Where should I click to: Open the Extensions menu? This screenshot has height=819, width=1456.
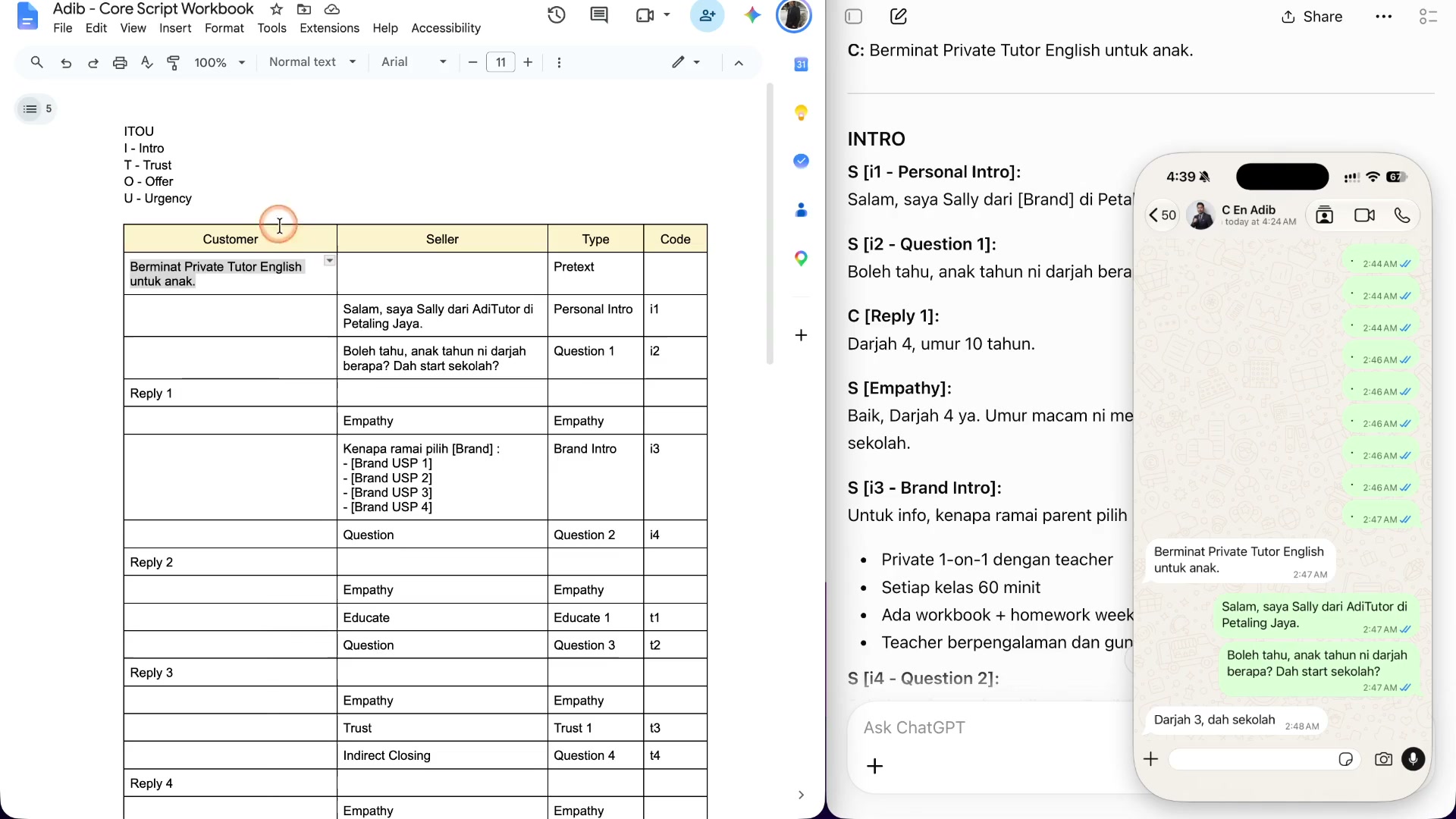click(329, 28)
